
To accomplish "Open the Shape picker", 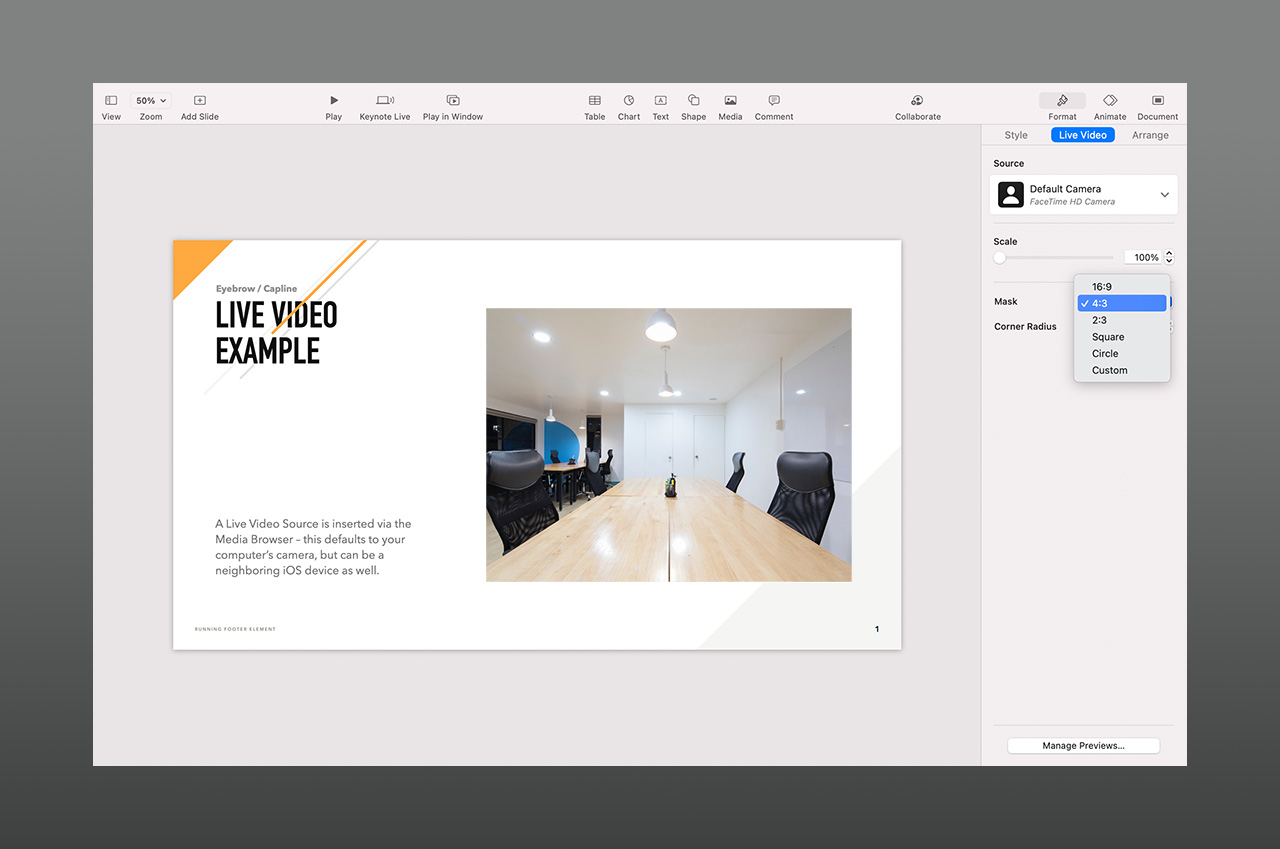I will pyautogui.click(x=693, y=101).
